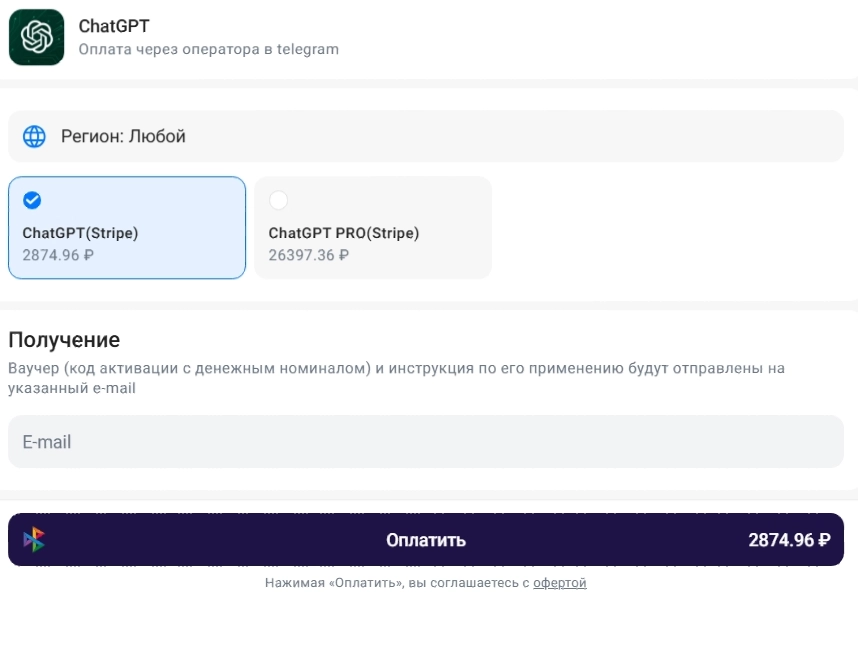Viewport: 858px width, 646px height.
Task: Click the 2874.96 ₽ total on pay button
Action: click(x=789, y=540)
